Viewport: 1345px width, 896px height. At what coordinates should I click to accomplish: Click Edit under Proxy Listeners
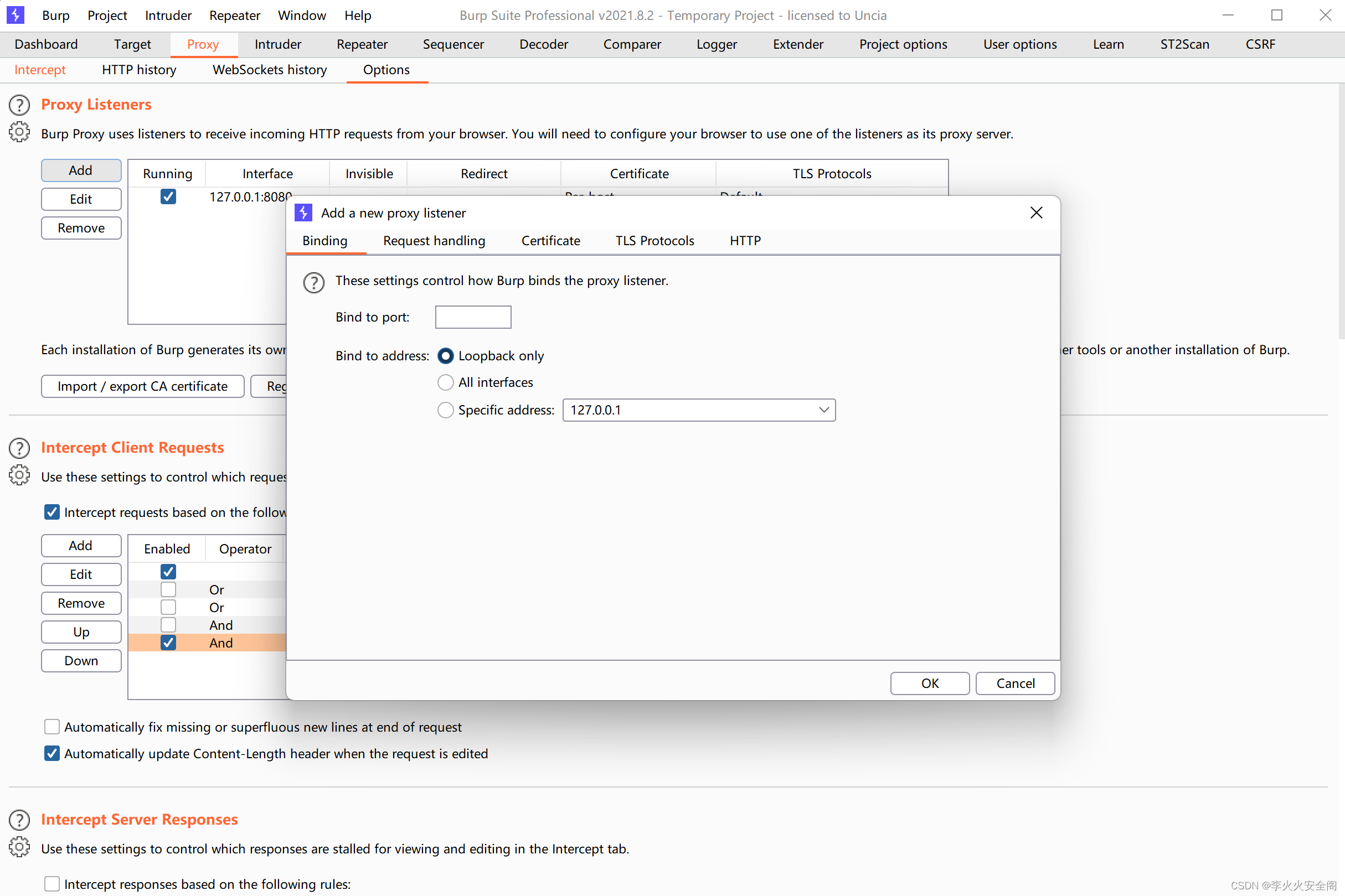pyautogui.click(x=81, y=199)
